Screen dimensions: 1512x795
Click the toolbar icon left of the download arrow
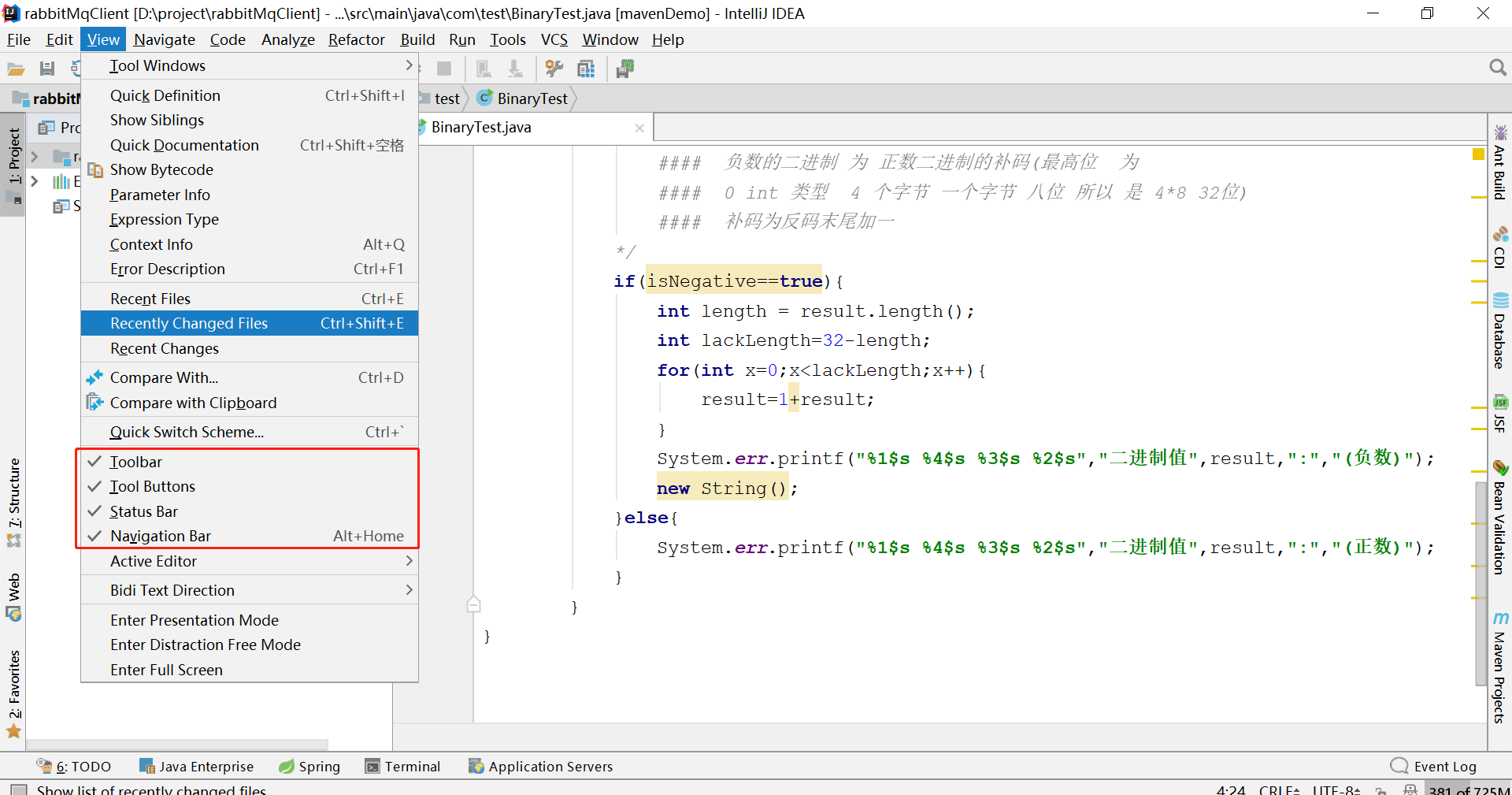click(x=484, y=69)
